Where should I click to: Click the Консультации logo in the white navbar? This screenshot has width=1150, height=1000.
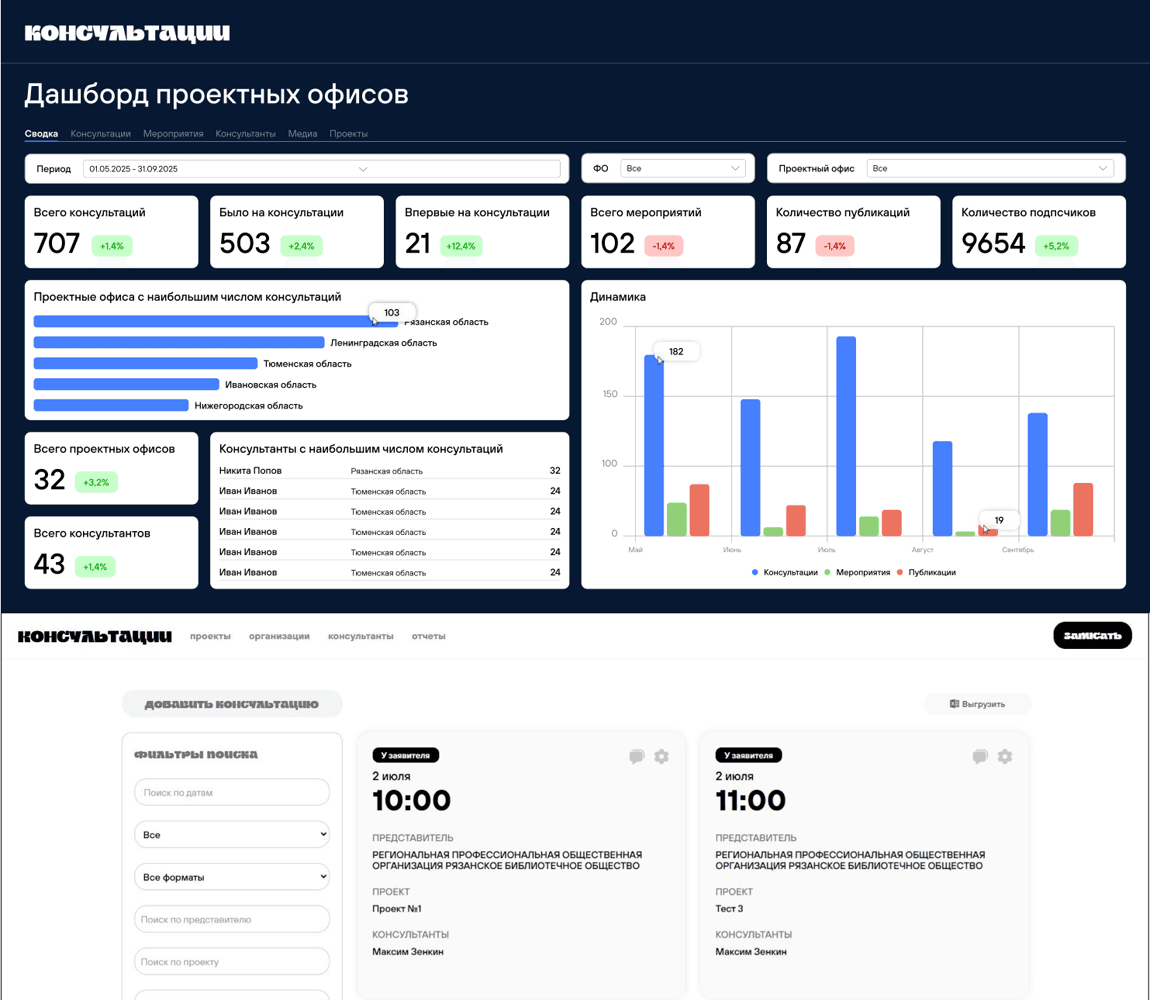coord(95,636)
